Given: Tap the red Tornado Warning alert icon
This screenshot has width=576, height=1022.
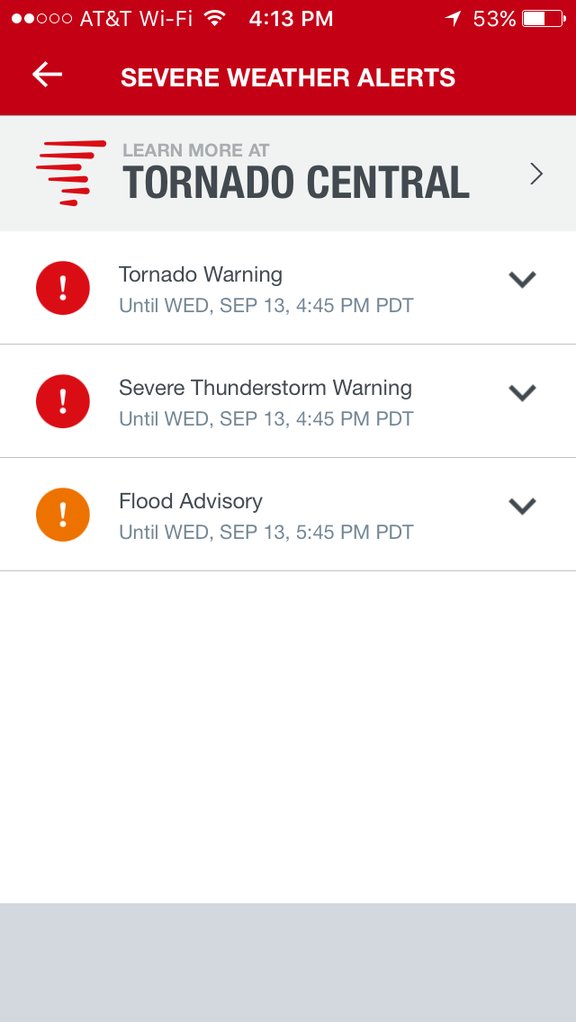Looking at the screenshot, I should click(x=63, y=288).
